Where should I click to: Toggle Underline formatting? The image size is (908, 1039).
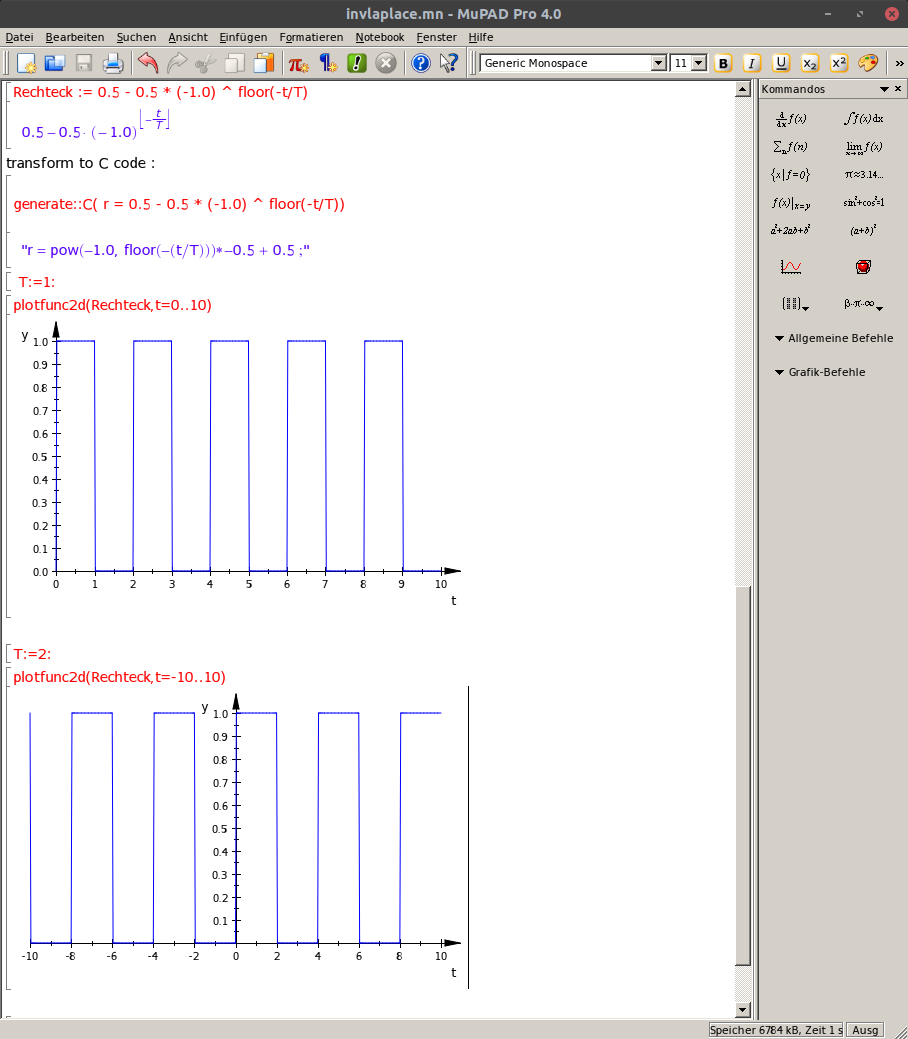click(781, 63)
